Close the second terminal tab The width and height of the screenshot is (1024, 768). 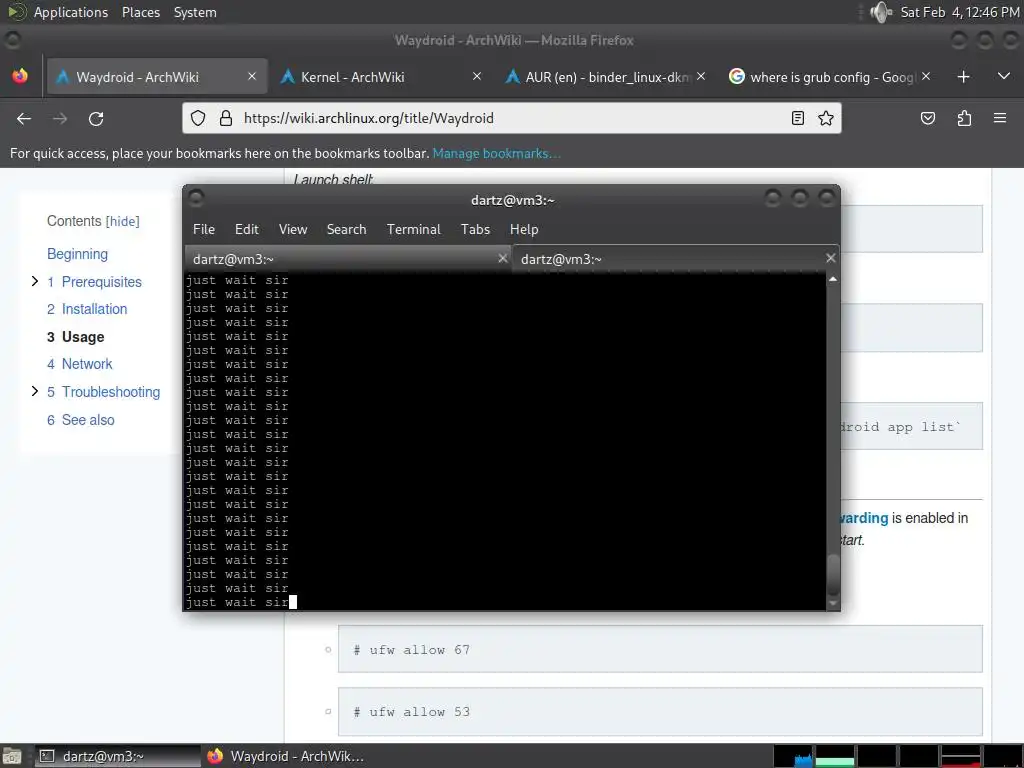tap(830, 258)
